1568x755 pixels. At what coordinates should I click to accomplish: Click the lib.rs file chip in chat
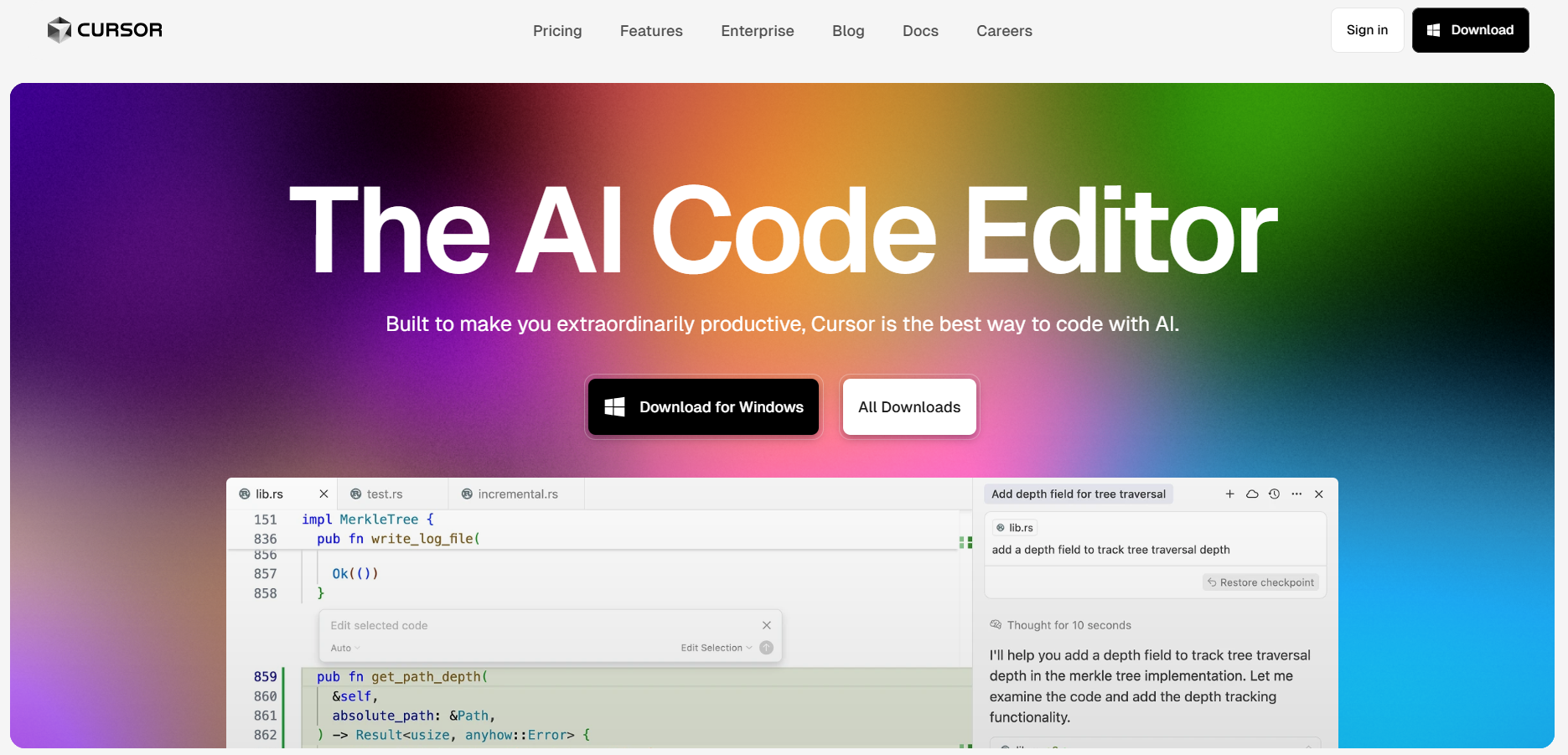(1015, 528)
